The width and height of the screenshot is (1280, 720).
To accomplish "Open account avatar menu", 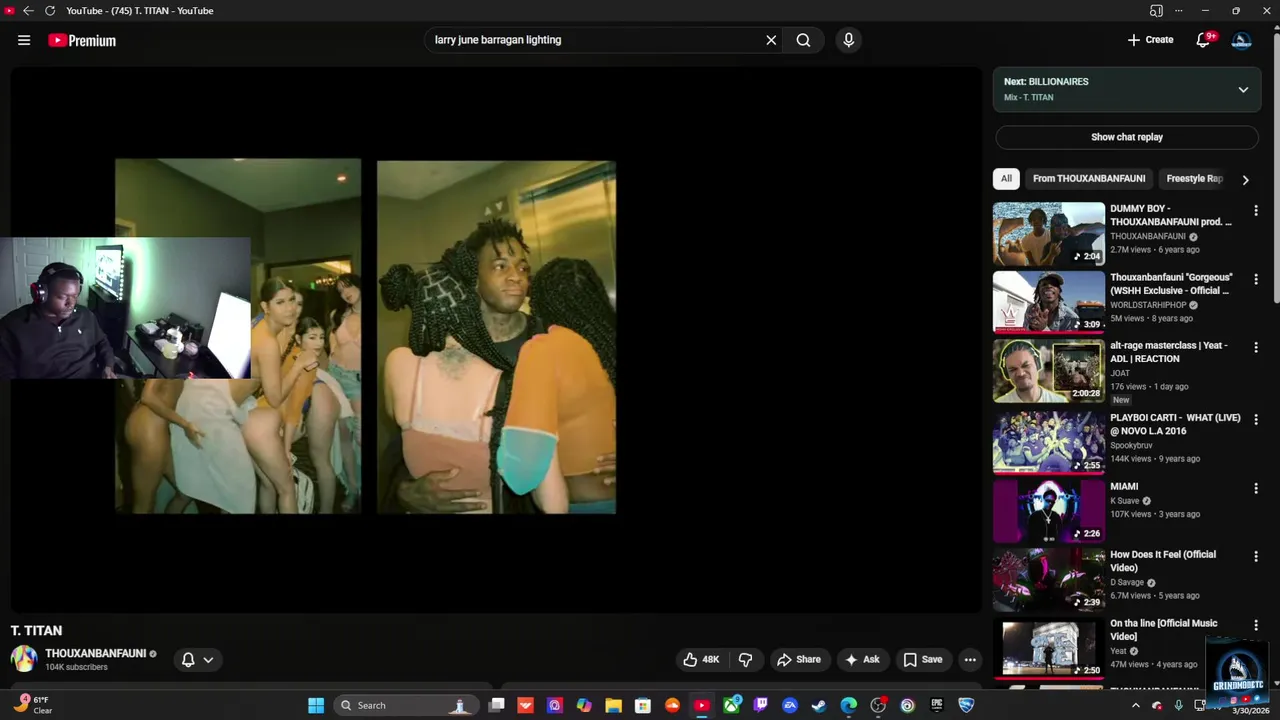I will 1242,40.
